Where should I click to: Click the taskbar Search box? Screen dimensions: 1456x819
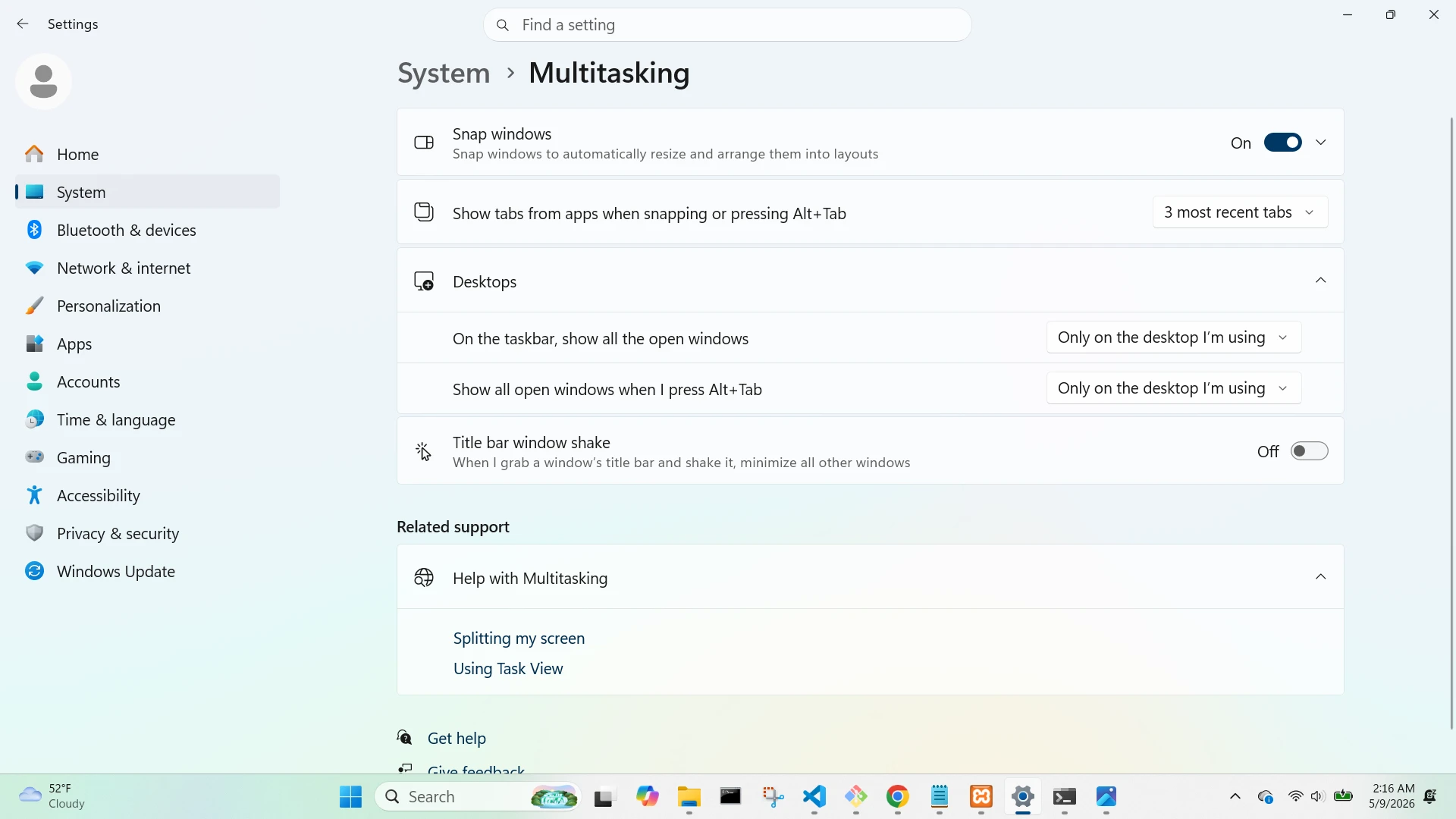coord(479,797)
